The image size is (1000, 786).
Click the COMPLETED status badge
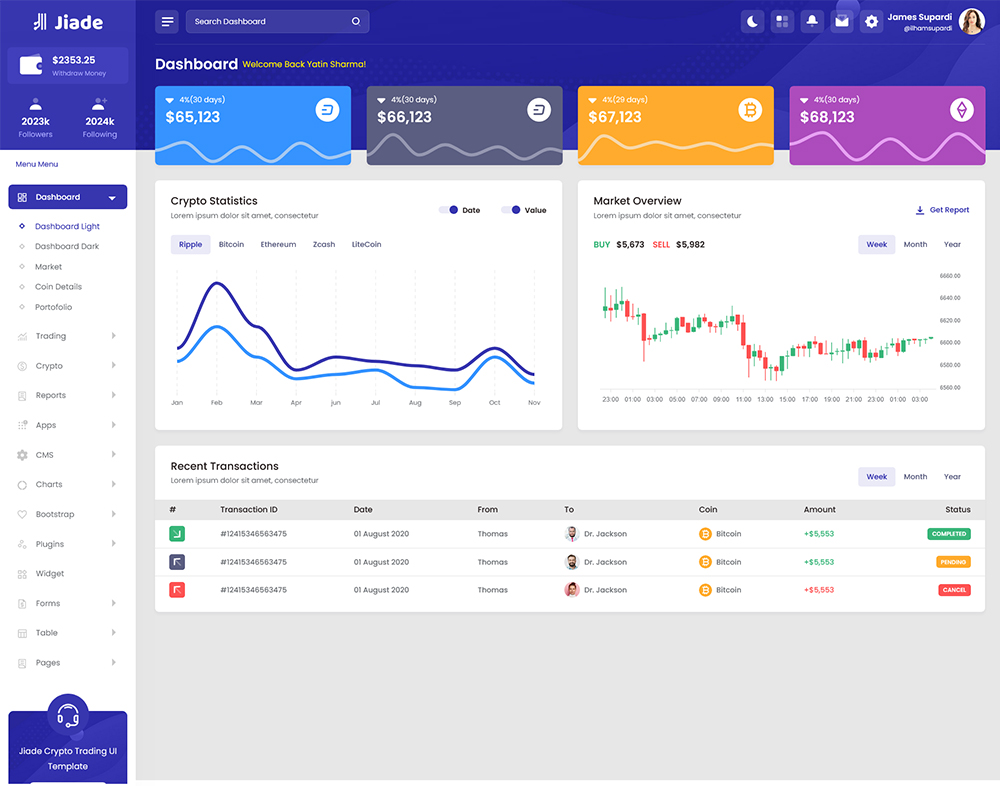tap(948, 534)
